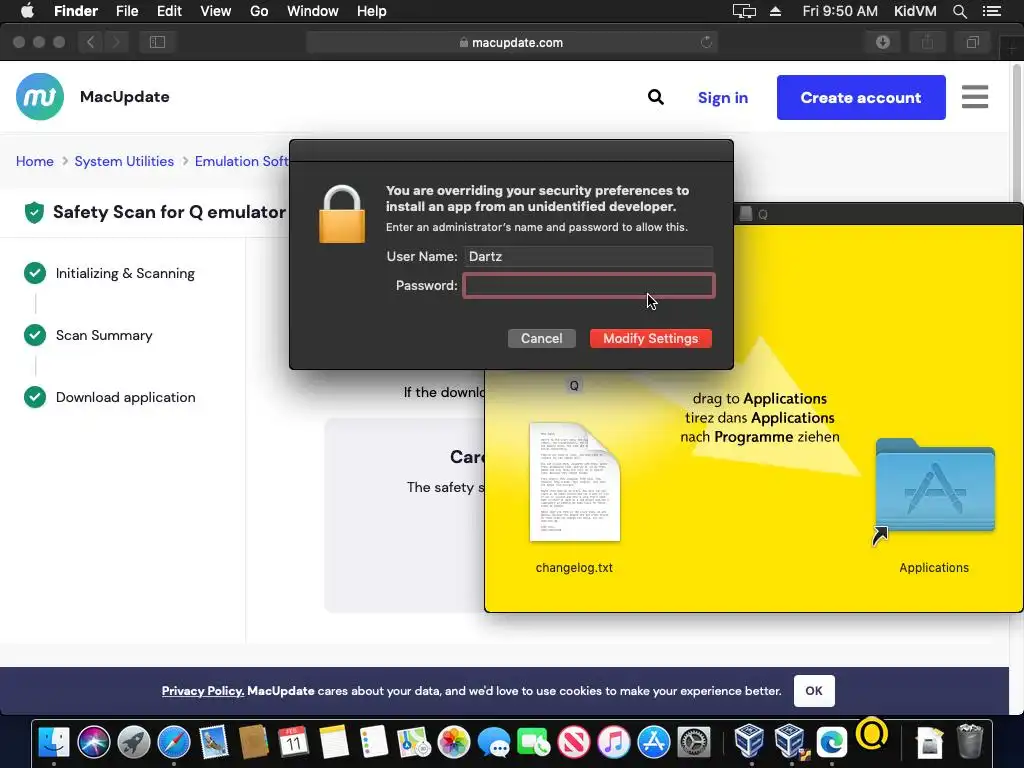Open the View menu
Screen dimensions: 1024x768
point(216,11)
